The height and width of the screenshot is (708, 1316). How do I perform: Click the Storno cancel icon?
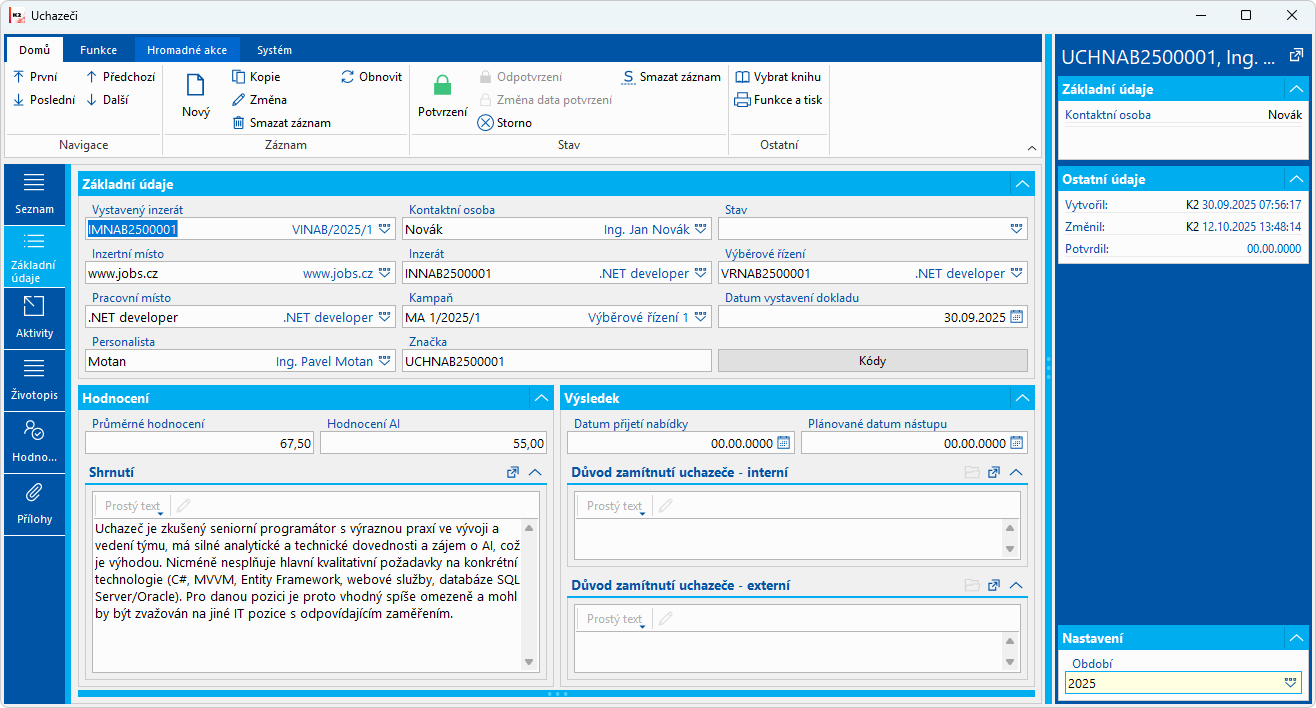(485, 123)
